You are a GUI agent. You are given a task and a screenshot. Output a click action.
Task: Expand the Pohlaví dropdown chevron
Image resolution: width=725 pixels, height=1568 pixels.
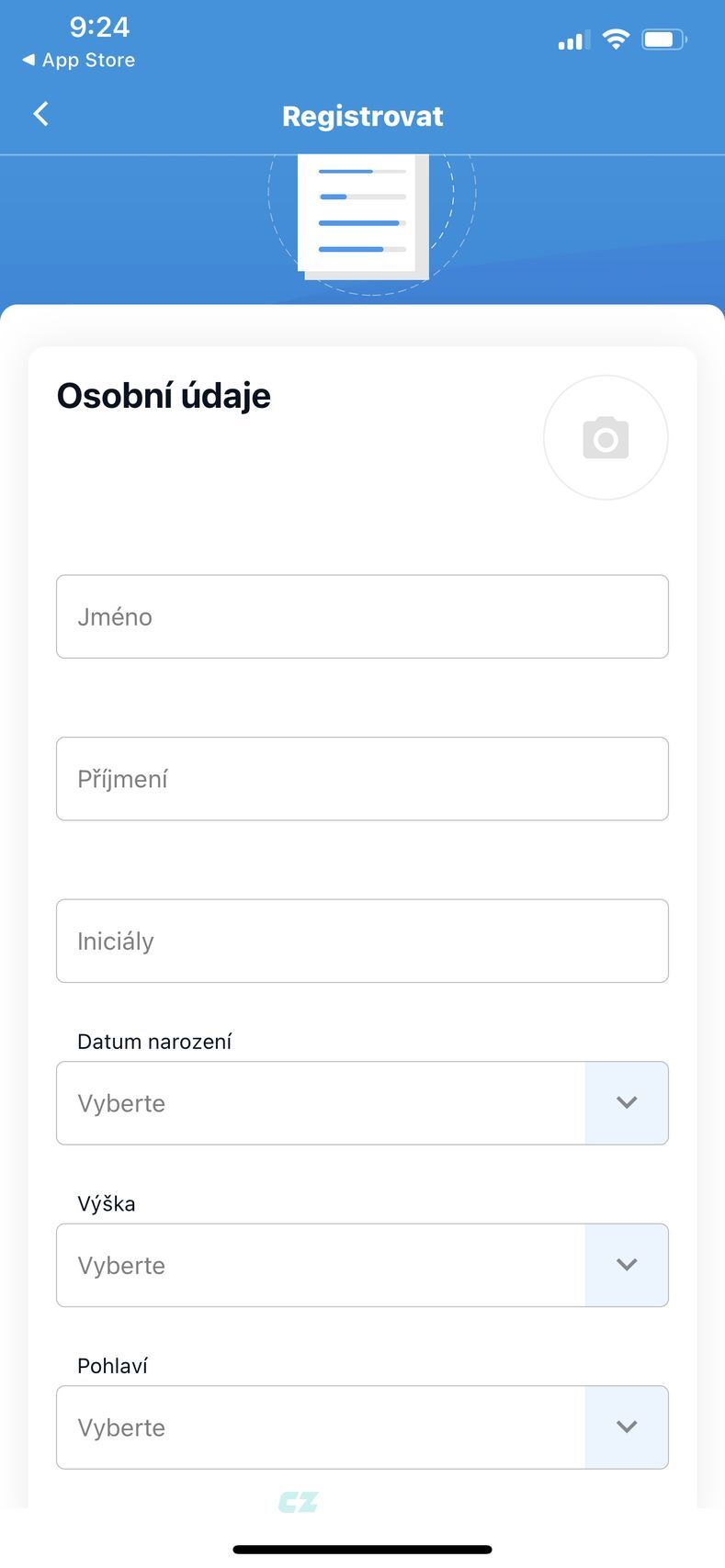[627, 1427]
